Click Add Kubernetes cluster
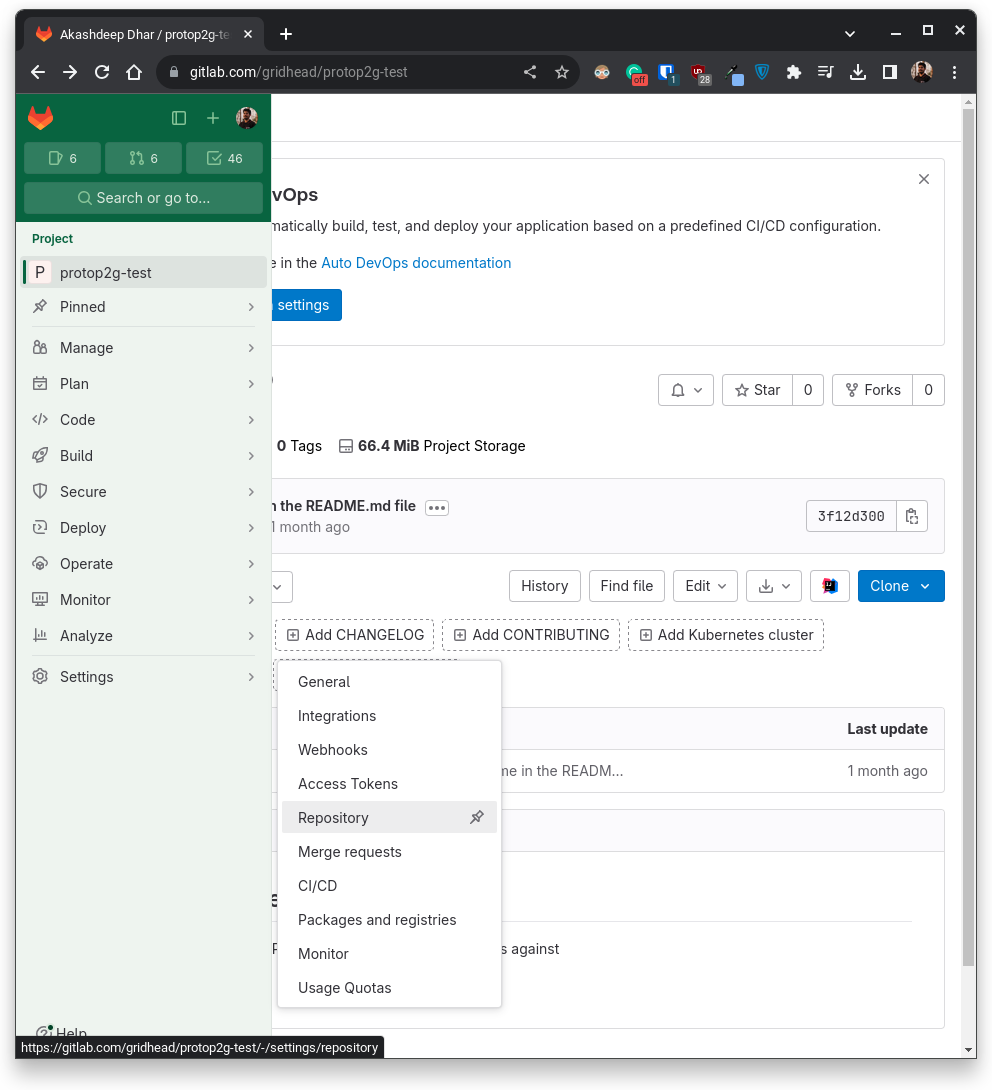The image size is (992, 1090). (x=726, y=635)
